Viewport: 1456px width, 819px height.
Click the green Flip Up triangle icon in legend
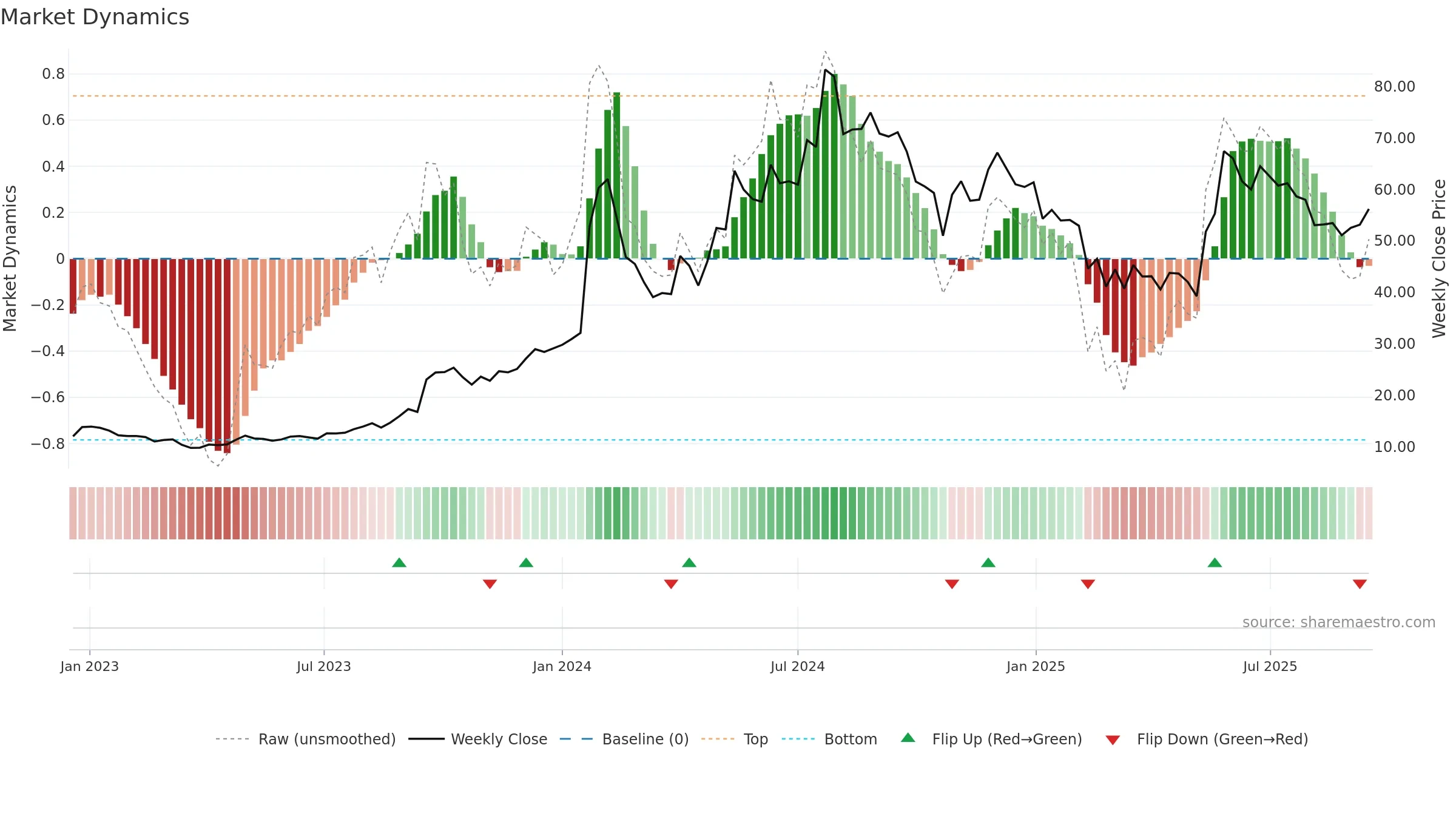[x=908, y=738]
